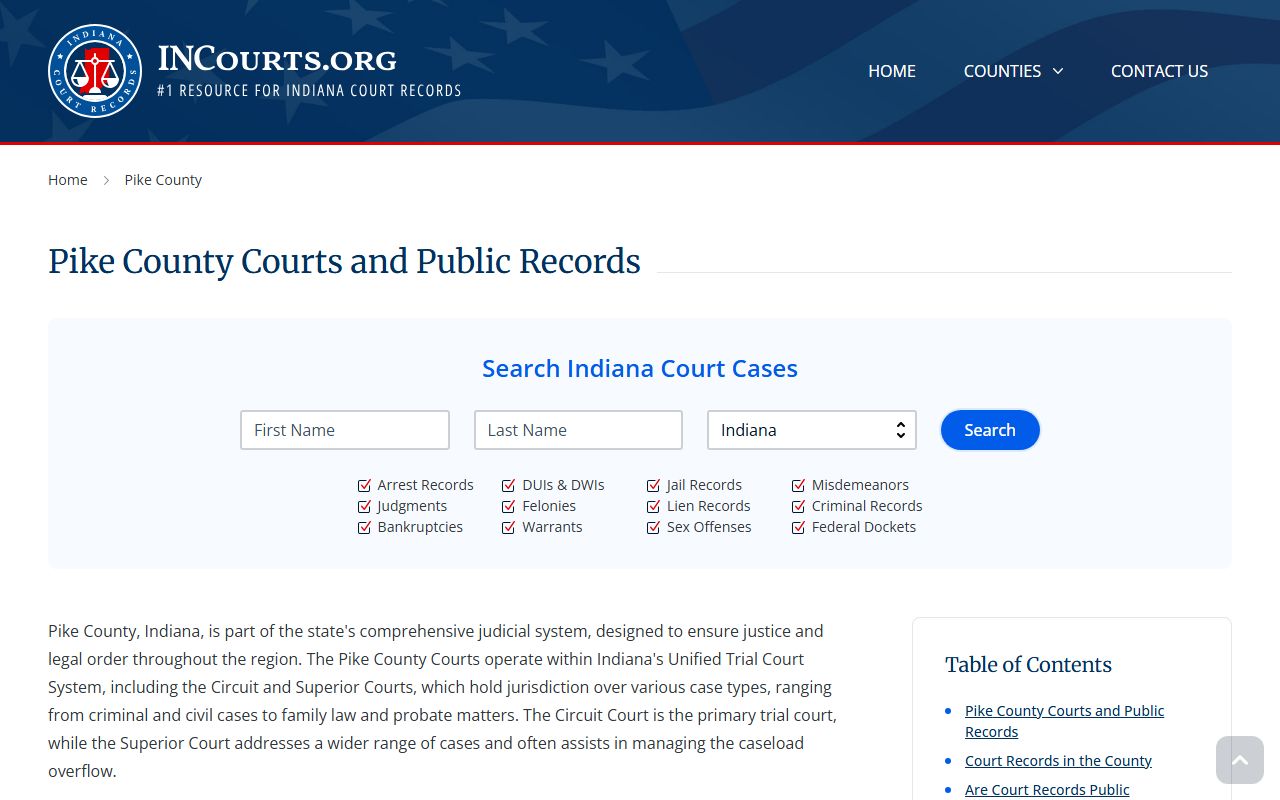Image resolution: width=1280 pixels, height=800 pixels.
Task: Click the Federal Dockets checkmark icon
Action: click(x=799, y=527)
